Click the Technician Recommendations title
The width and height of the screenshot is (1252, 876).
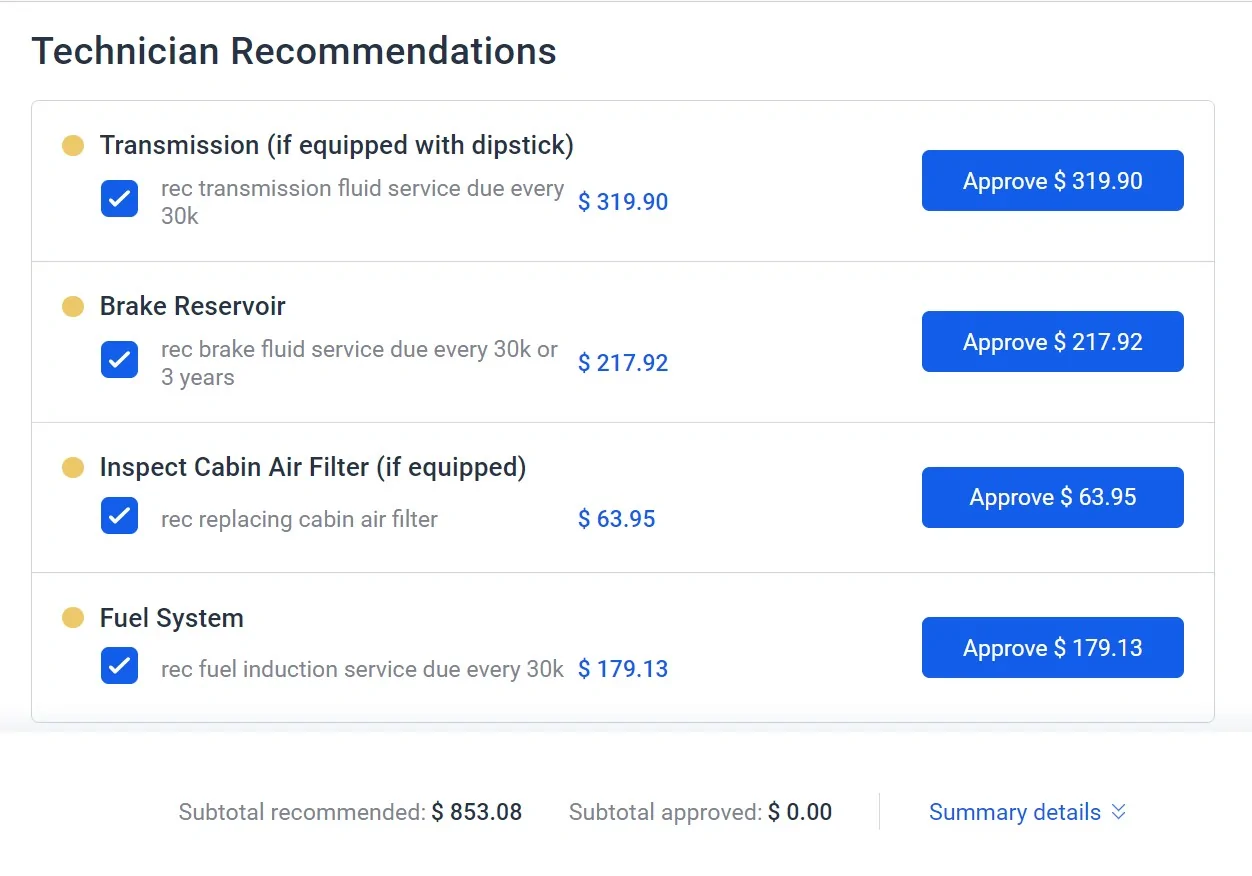(x=294, y=51)
